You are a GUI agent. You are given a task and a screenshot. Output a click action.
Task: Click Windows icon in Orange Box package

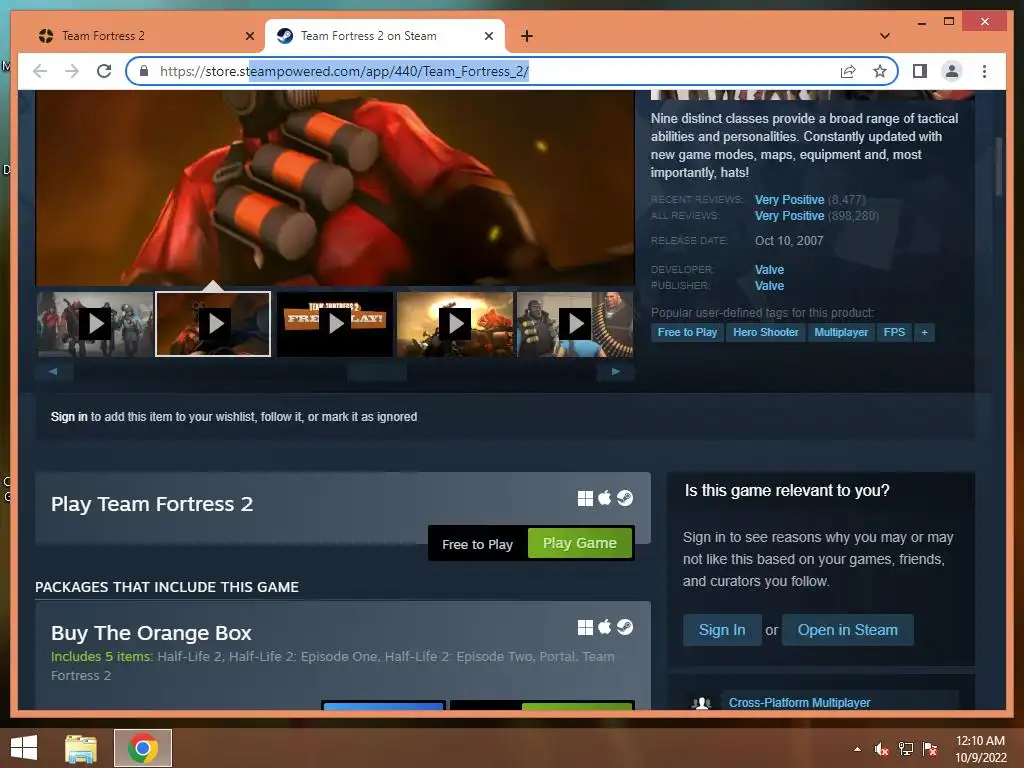585,628
